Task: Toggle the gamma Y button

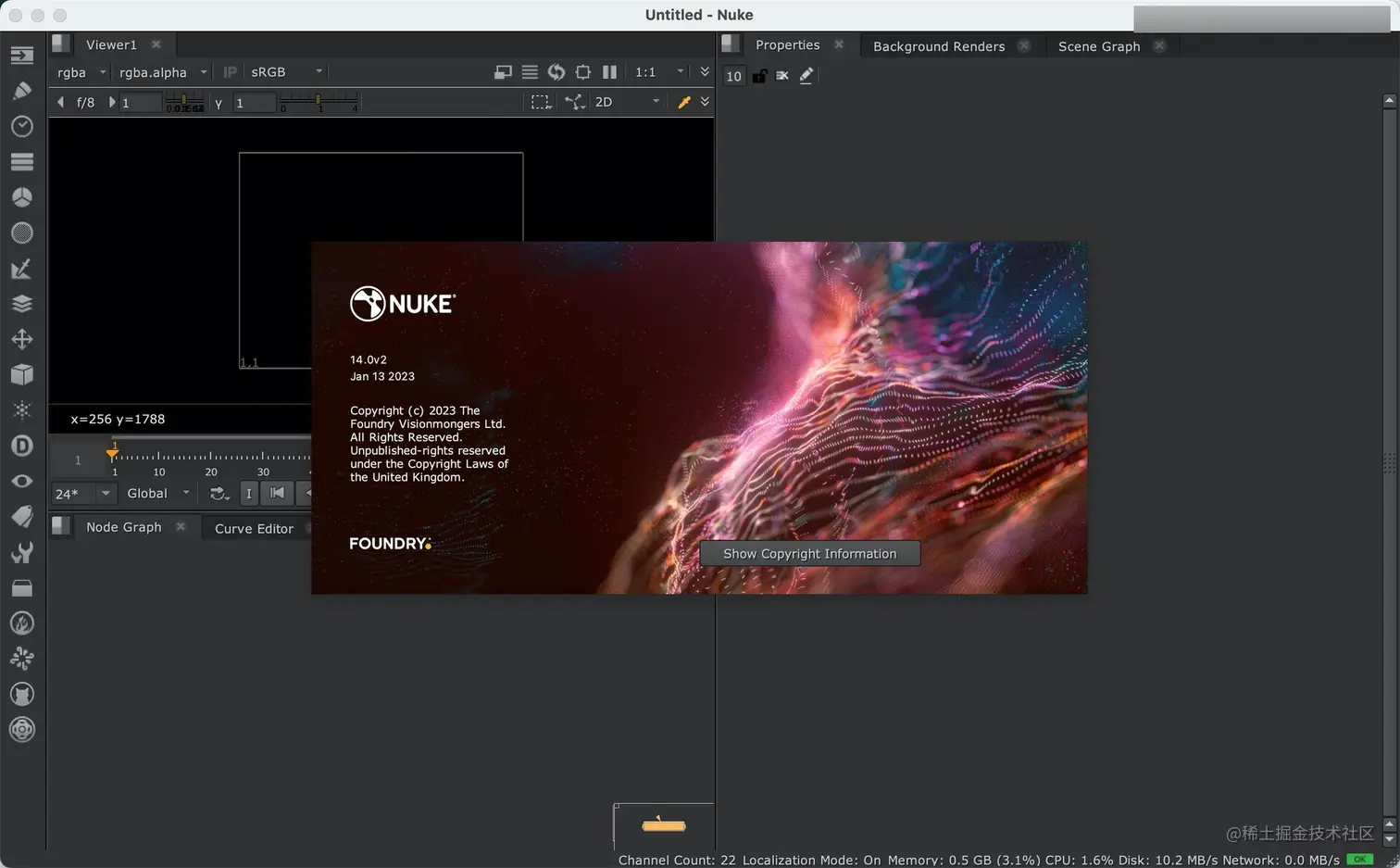Action: click(219, 102)
